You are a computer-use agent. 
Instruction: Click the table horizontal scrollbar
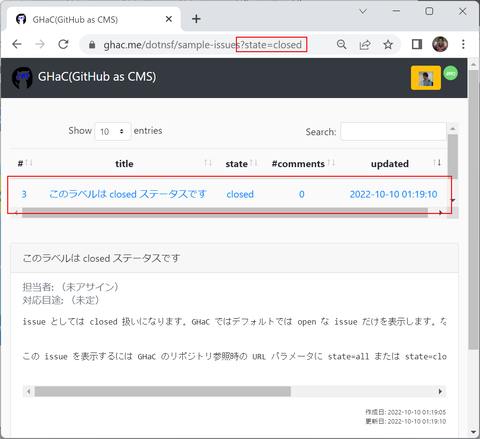[225, 213]
